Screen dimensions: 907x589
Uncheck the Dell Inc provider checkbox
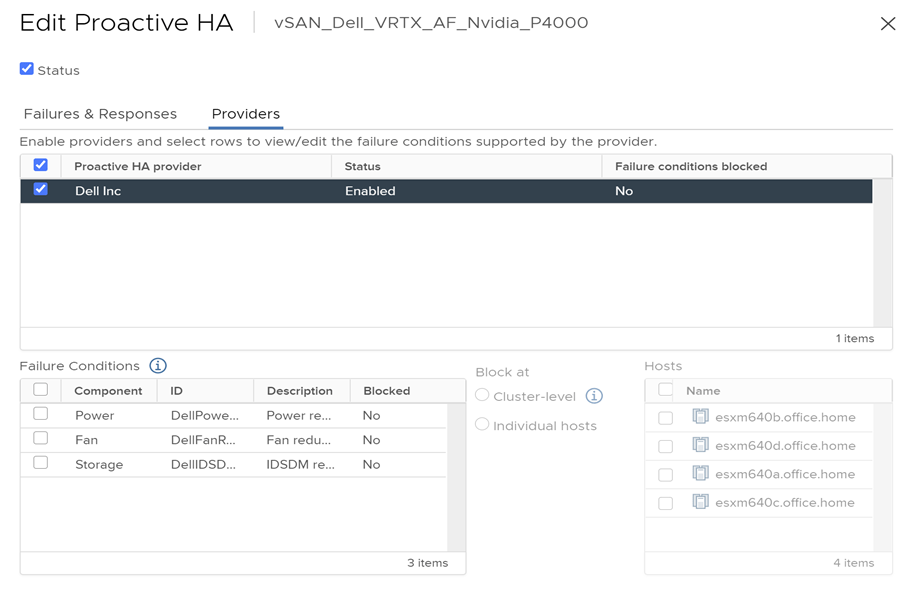(x=40, y=189)
